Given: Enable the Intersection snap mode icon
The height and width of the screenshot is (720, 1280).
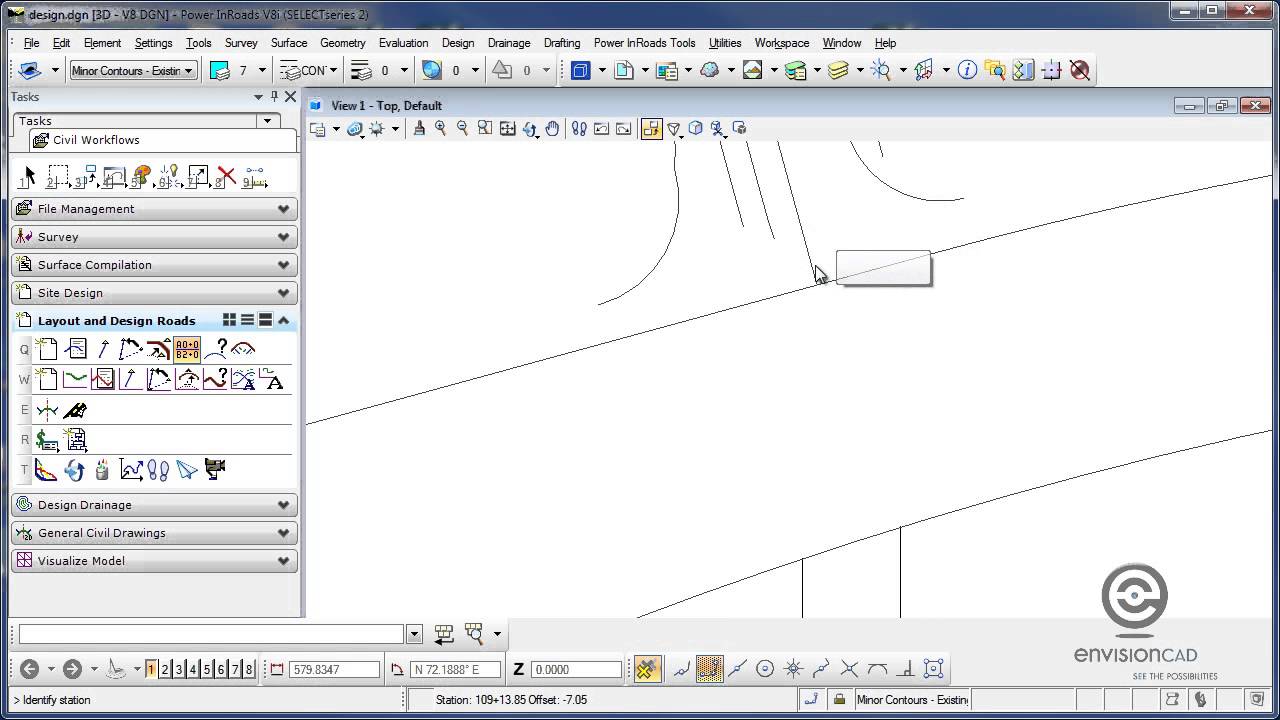Looking at the screenshot, I should pos(849,669).
